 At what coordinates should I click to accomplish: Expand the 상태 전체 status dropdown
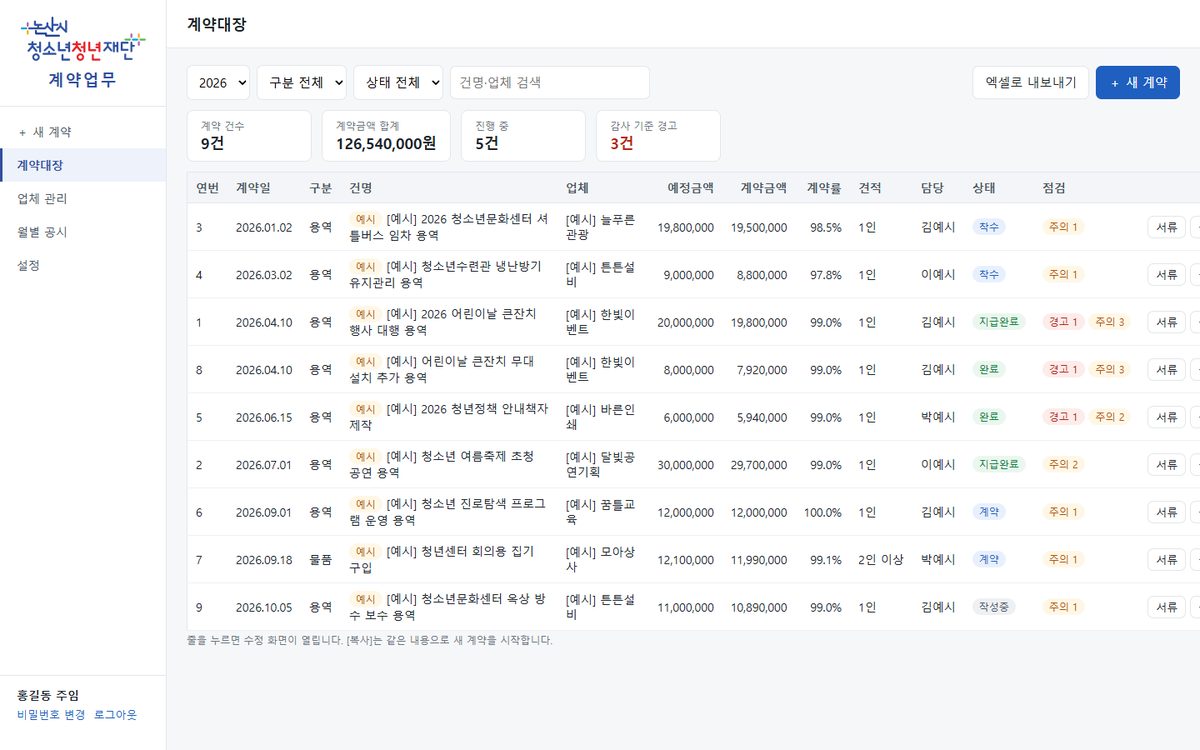(398, 83)
